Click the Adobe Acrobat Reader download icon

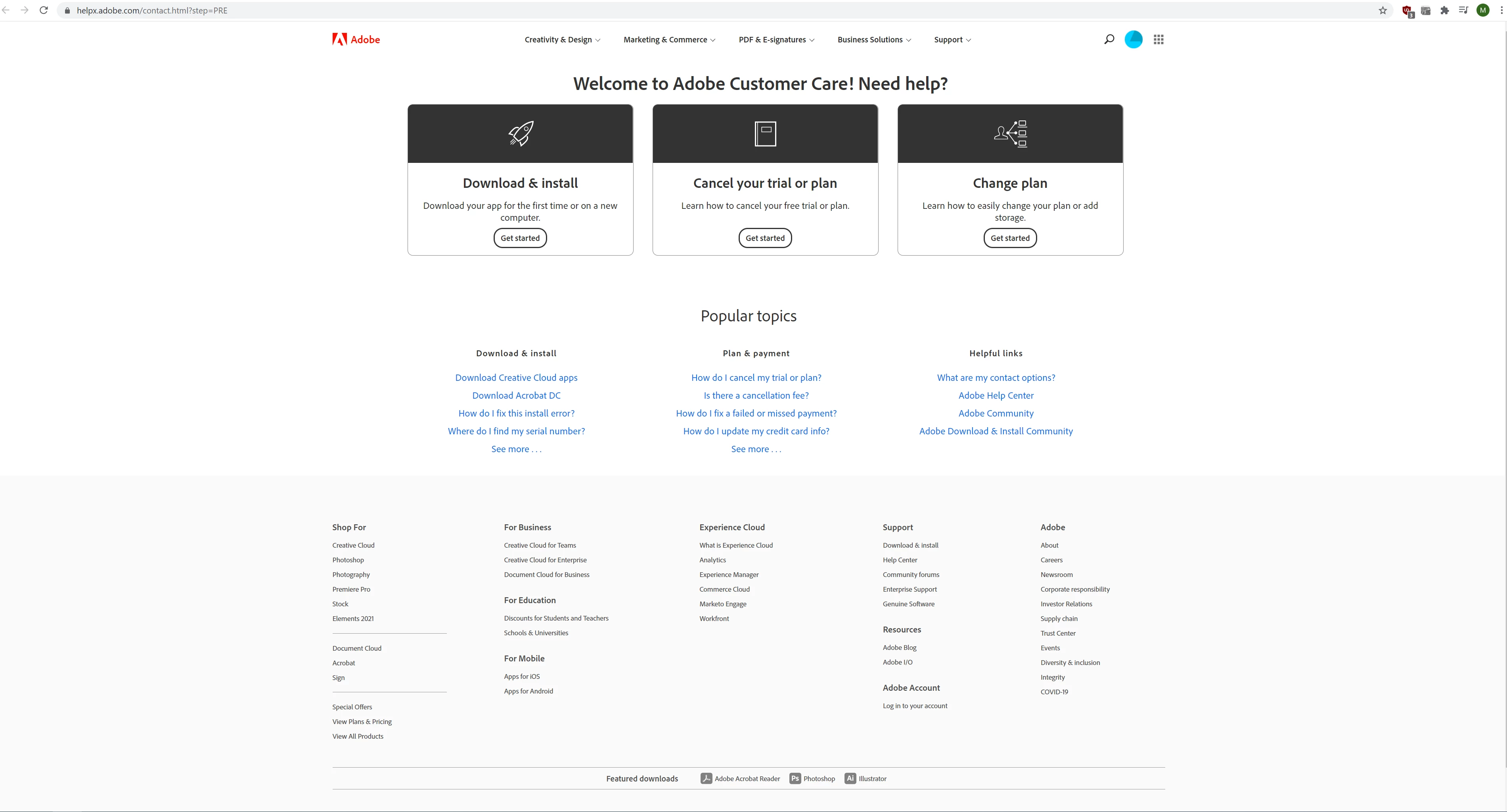[x=706, y=778]
